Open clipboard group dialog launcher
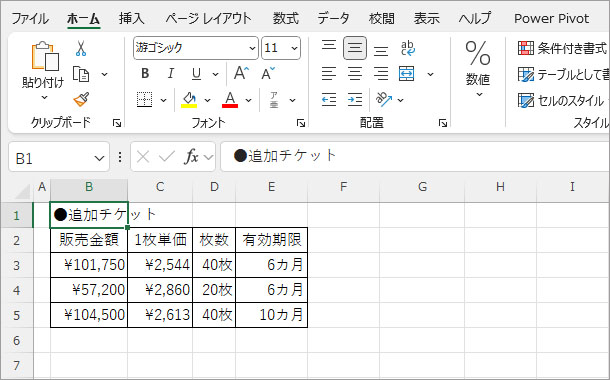This screenshot has width=610, height=380. (x=116, y=123)
